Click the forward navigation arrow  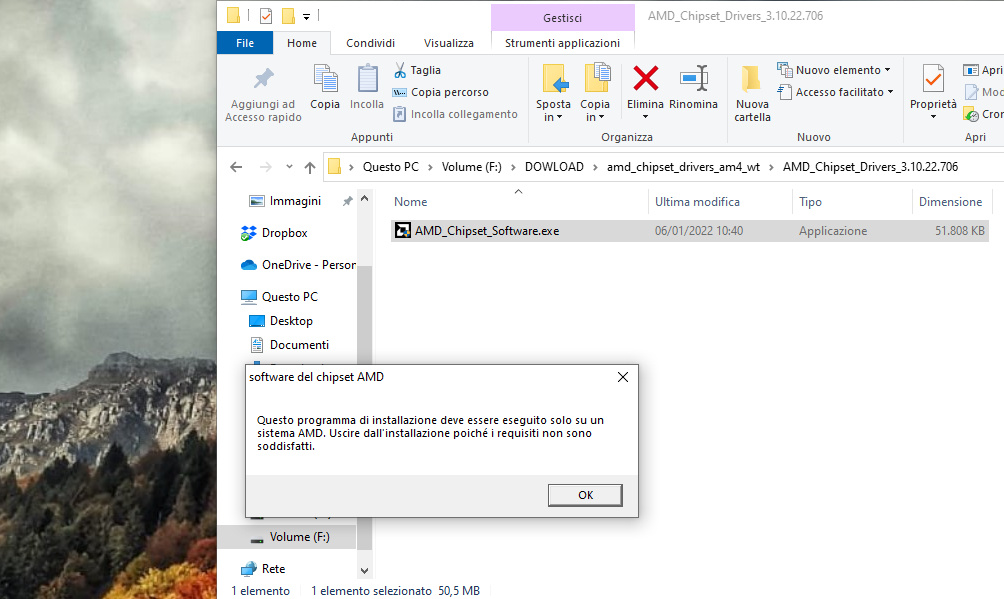265,167
